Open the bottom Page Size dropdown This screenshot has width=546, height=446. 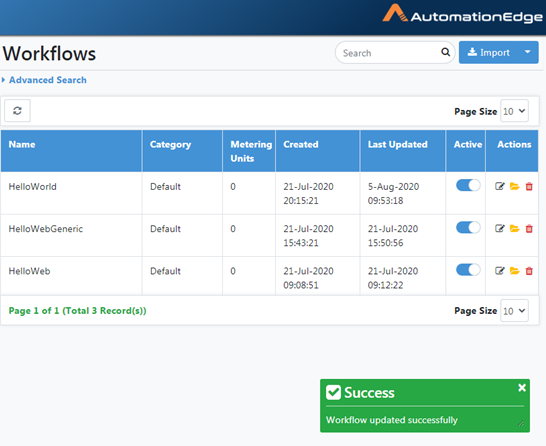[514, 311]
